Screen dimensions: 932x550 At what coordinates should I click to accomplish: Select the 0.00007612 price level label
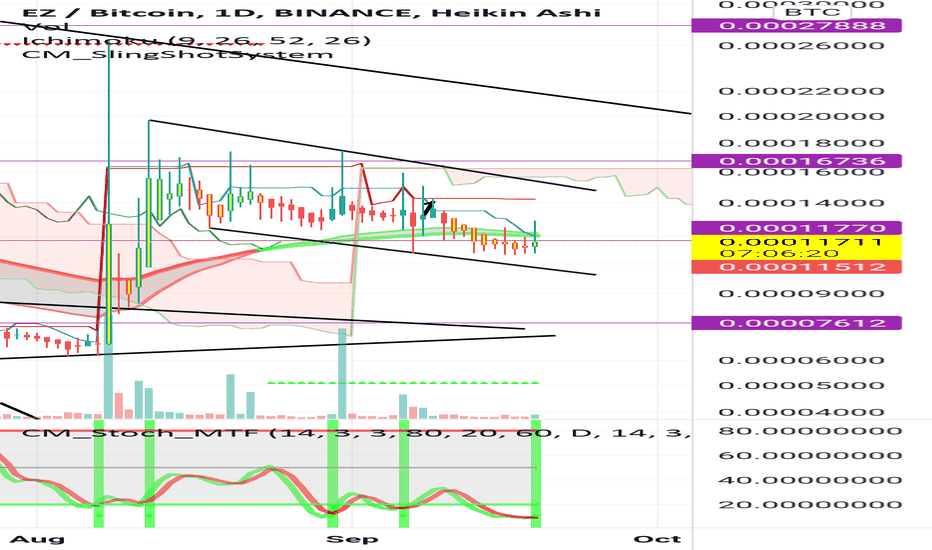pos(796,323)
